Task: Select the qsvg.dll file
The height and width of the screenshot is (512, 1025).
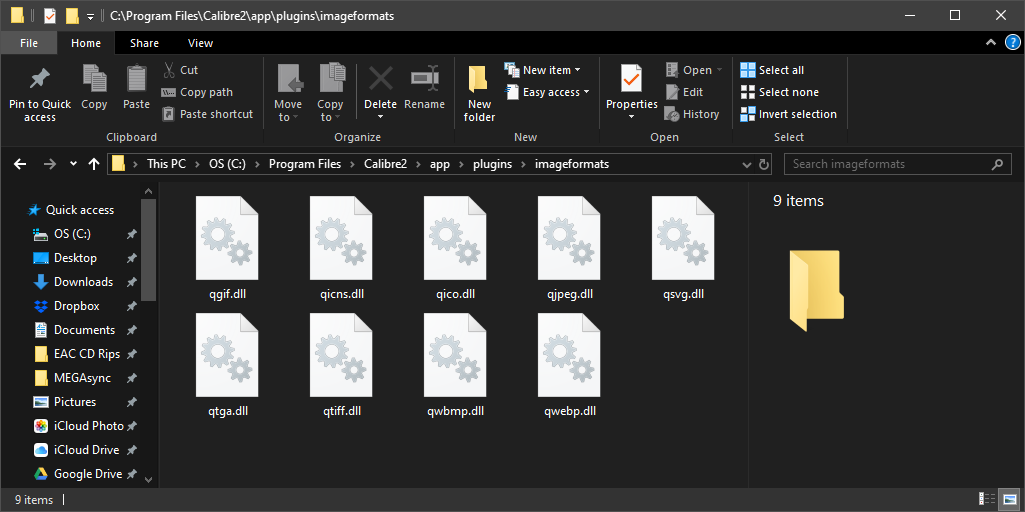Action: 683,248
